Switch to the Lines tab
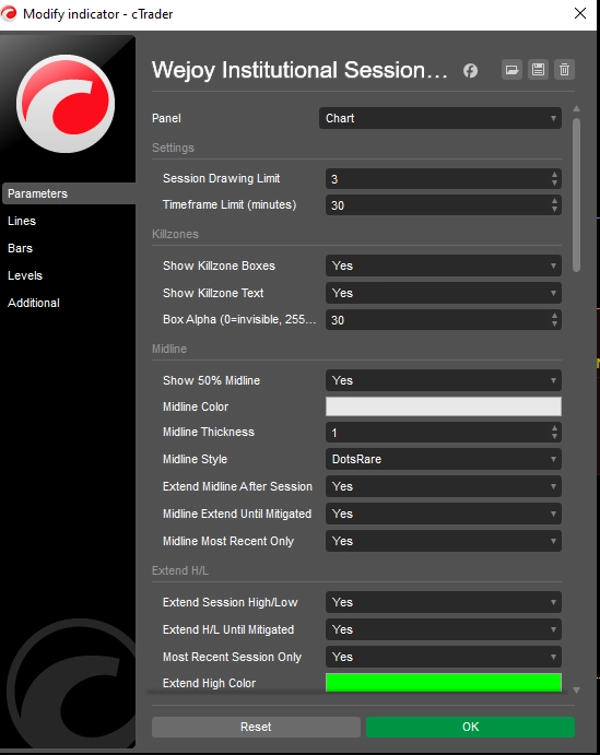The width and height of the screenshot is (600, 755). click(x=22, y=221)
